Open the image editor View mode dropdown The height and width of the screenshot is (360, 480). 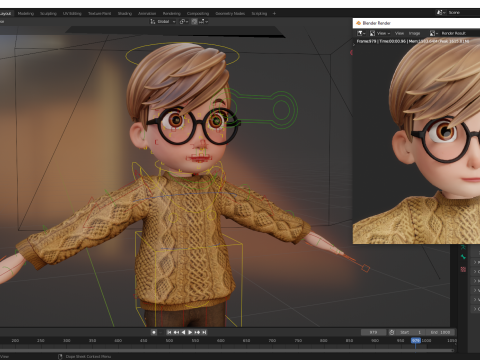click(380, 33)
